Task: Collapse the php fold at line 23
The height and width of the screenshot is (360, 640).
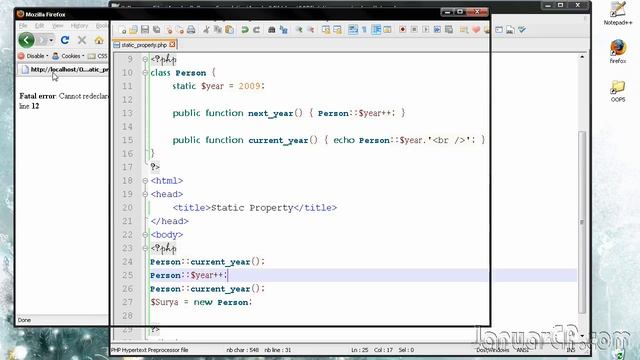Action: [145, 248]
